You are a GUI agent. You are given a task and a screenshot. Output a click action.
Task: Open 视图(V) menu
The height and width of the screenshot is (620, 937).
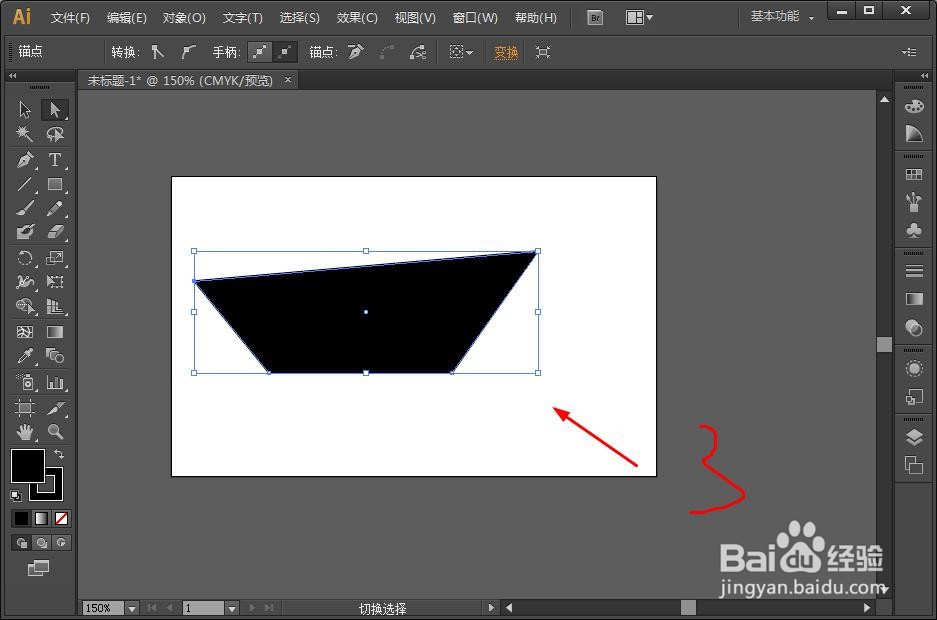tap(415, 18)
